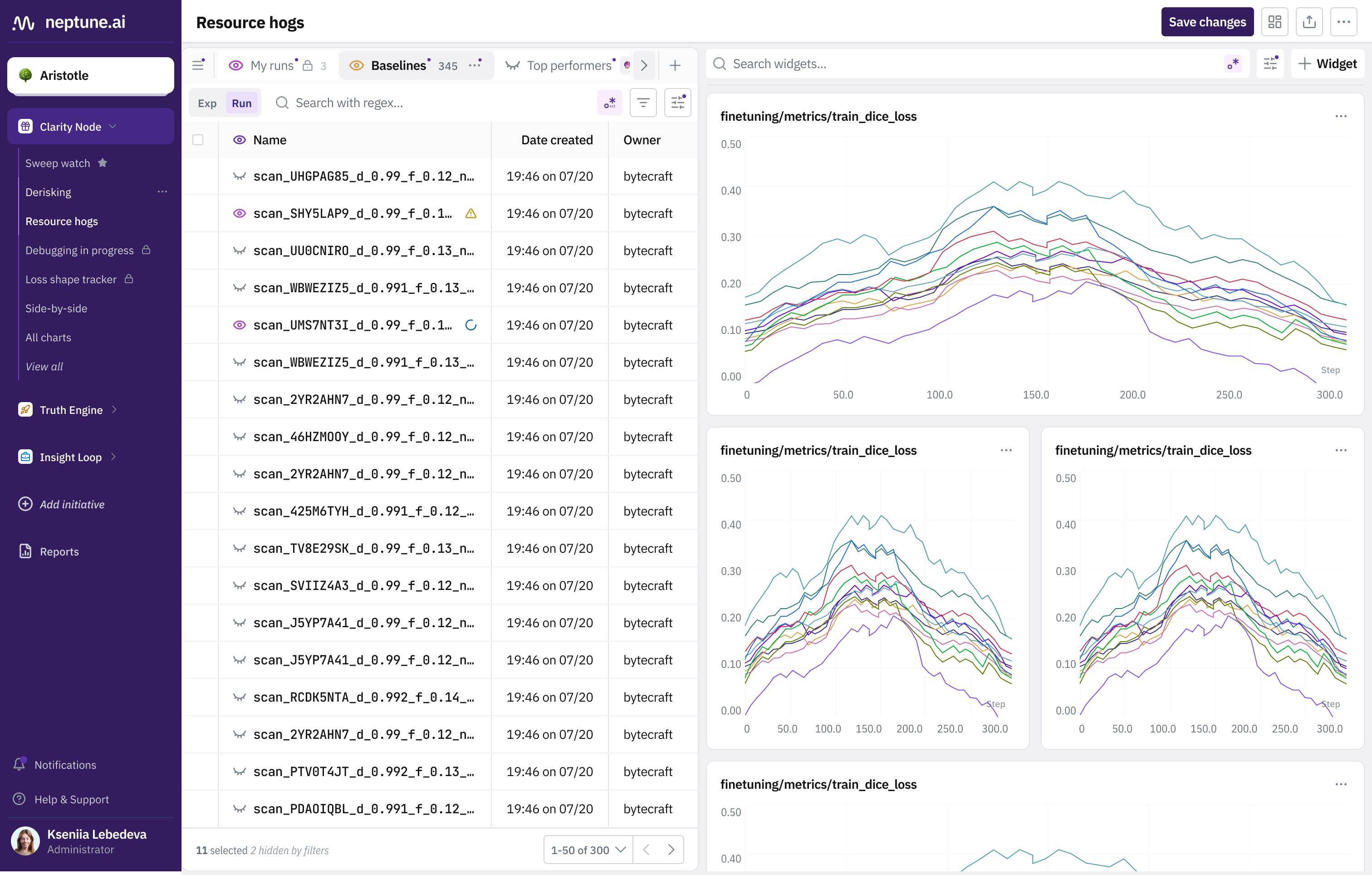Add a new Widget
1372x875 pixels.
[1327, 64]
